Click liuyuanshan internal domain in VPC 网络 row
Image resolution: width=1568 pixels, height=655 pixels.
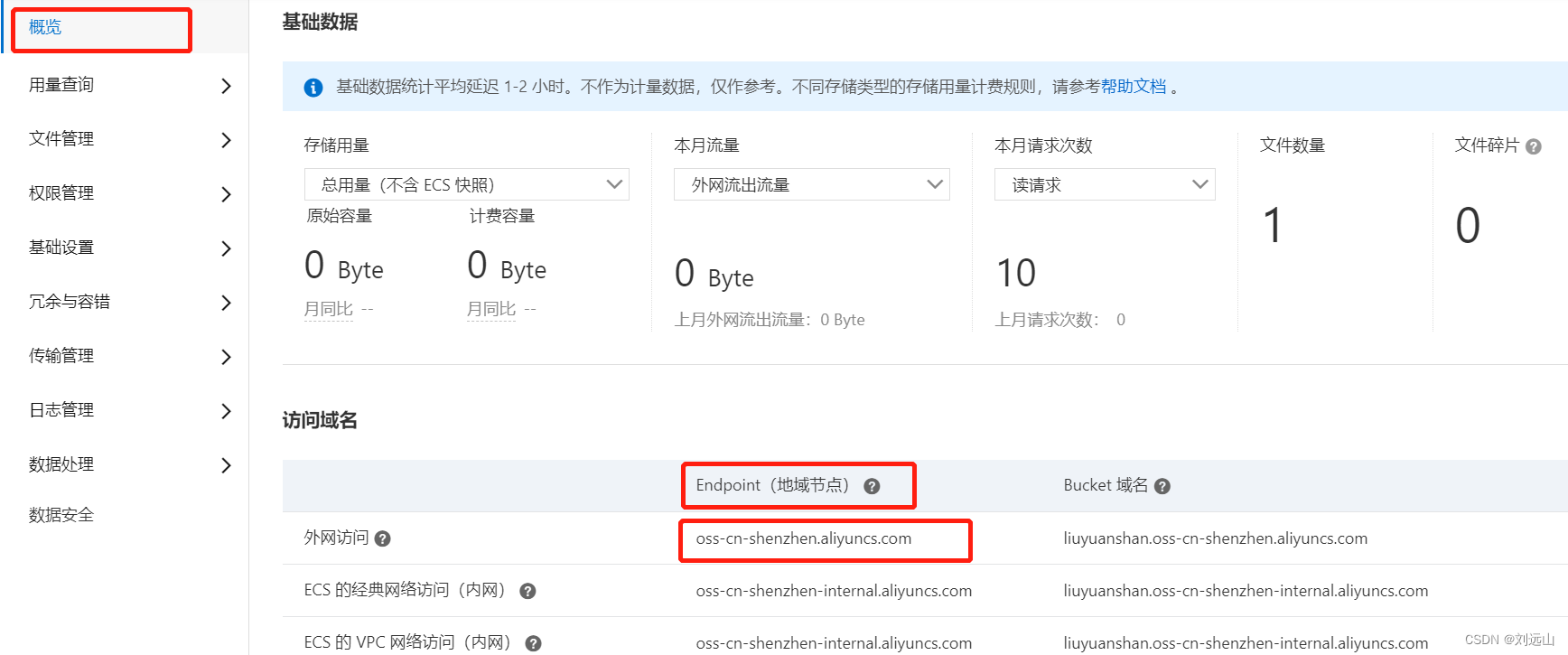[1246, 643]
